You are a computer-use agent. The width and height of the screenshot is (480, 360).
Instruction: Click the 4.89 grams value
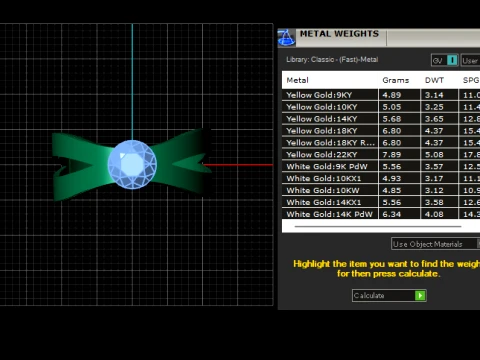[x=392, y=95]
